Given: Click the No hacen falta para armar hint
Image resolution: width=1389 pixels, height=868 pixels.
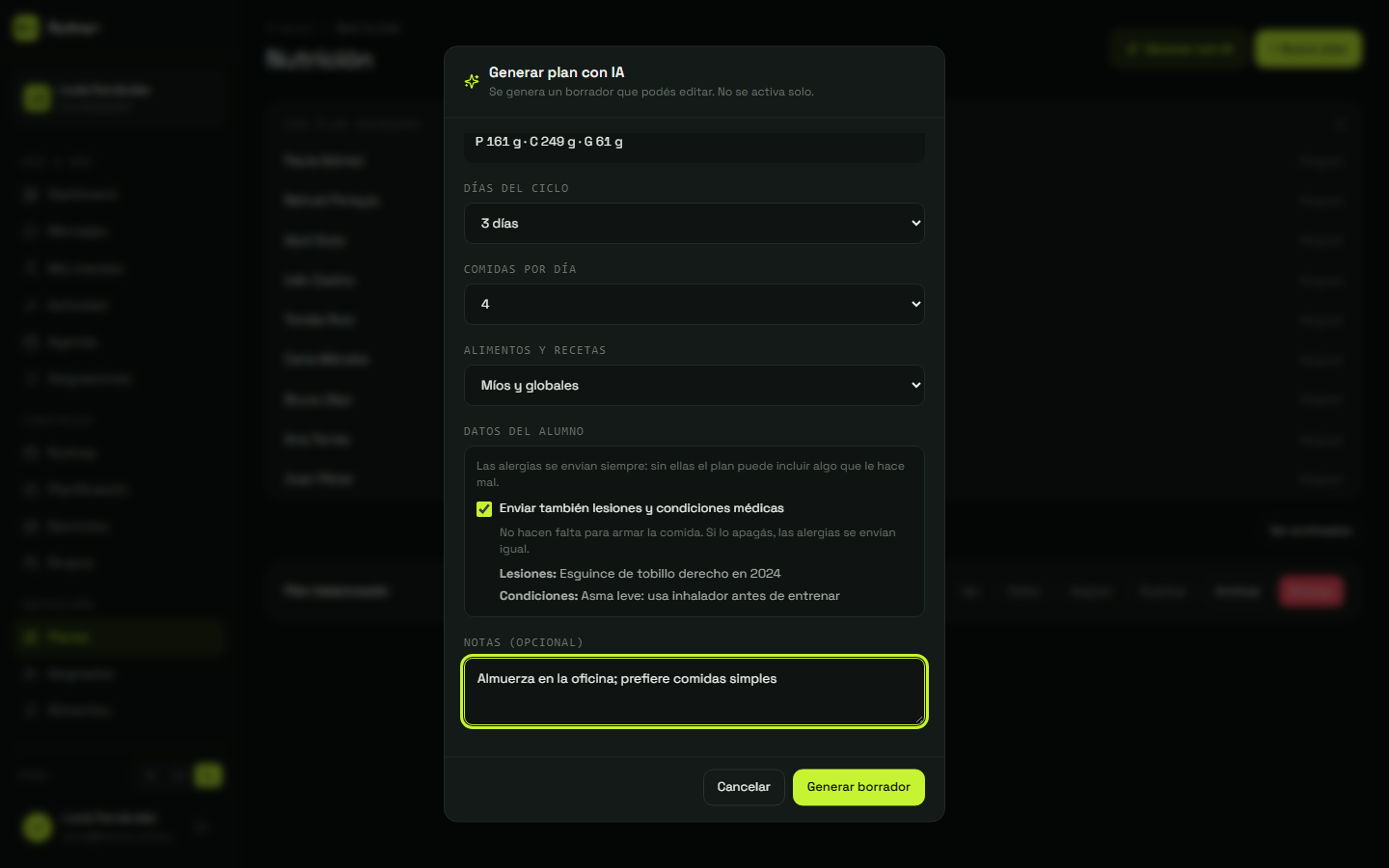Looking at the screenshot, I should [x=697, y=540].
